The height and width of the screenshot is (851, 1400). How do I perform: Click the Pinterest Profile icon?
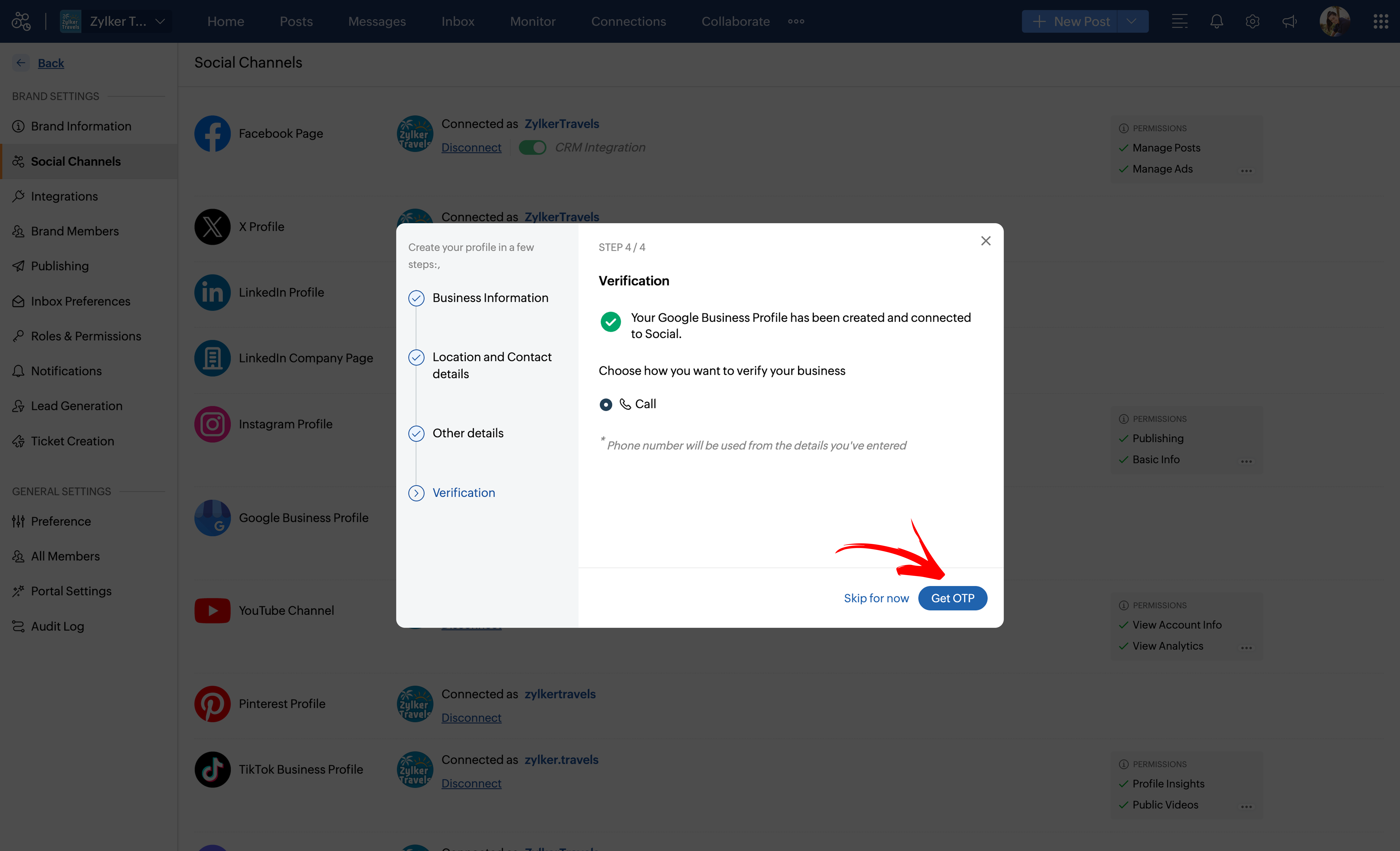coord(212,704)
